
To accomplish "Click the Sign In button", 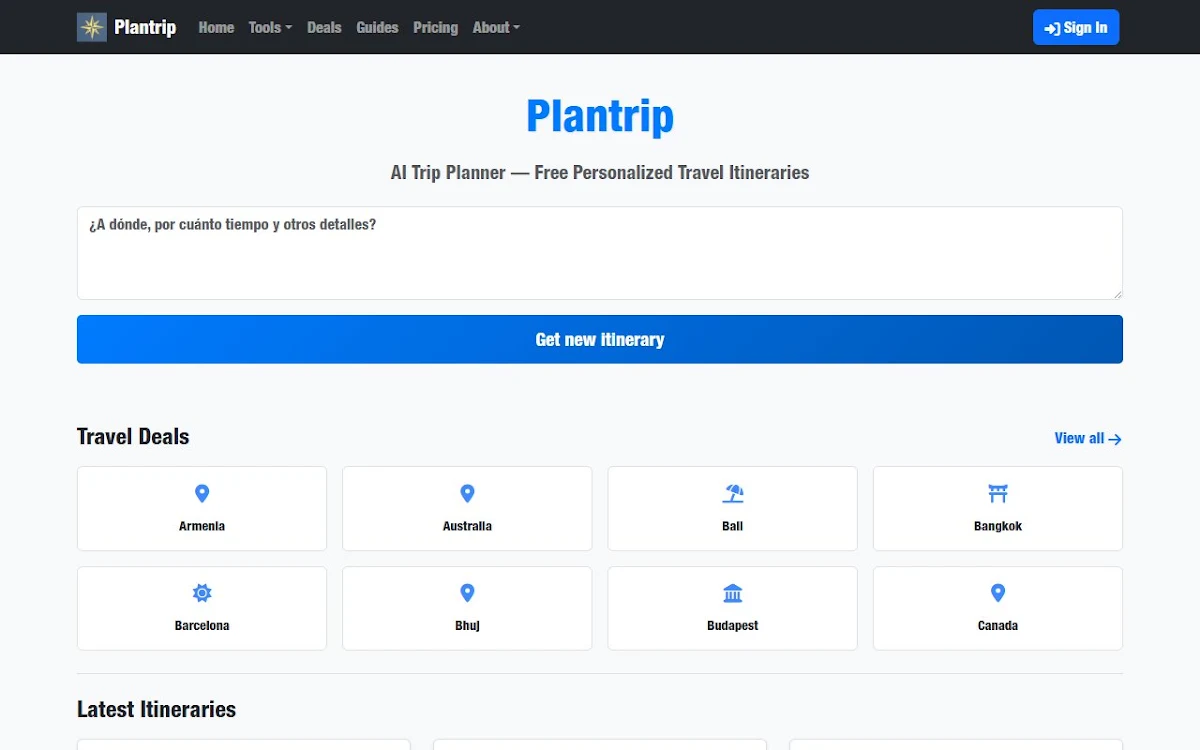I will click(1076, 28).
